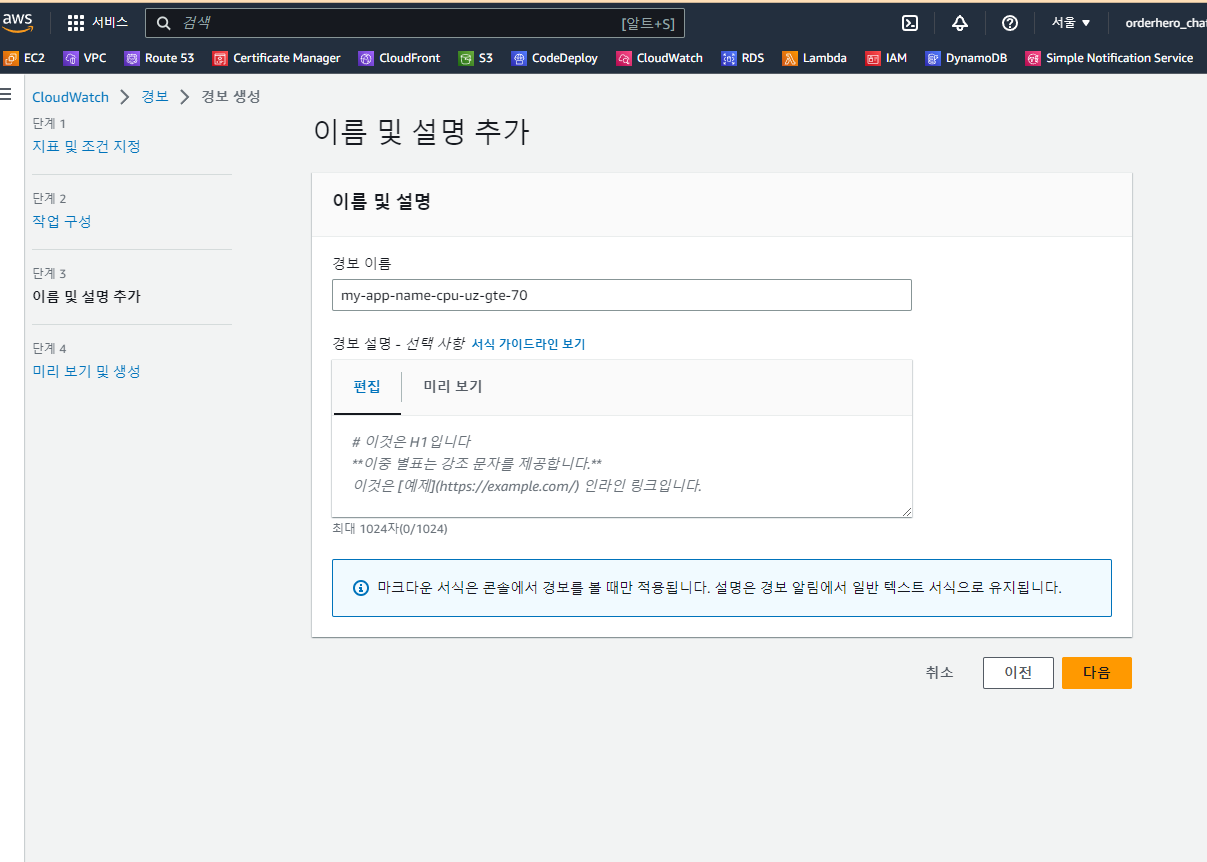
Task: Switch to the 편집 tab
Action: (x=367, y=386)
